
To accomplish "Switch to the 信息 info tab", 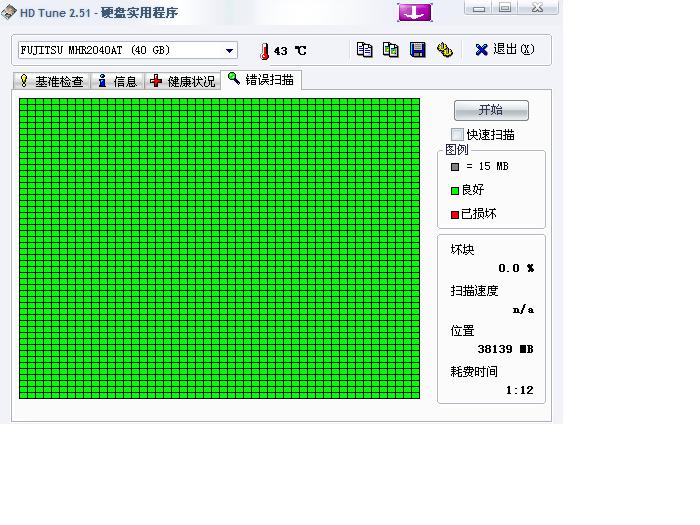I will pyautogui.click(x=117, y=81).
